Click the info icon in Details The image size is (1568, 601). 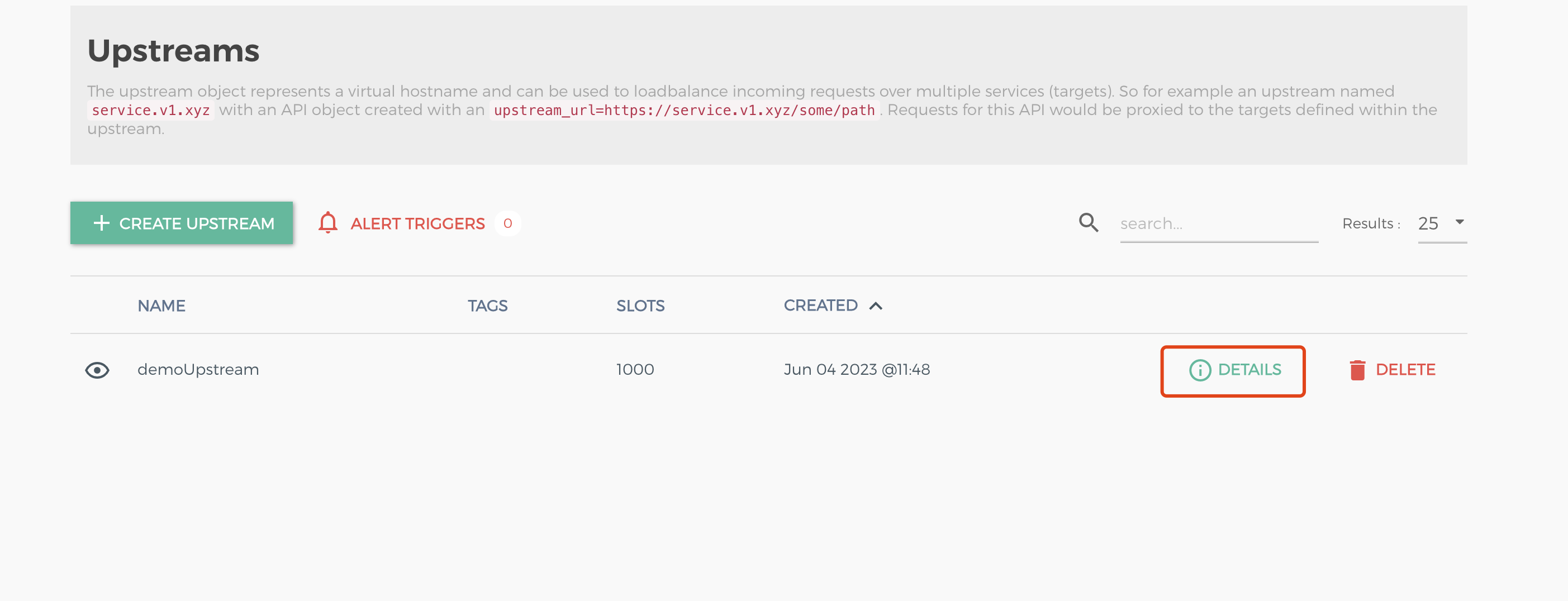1200,370
